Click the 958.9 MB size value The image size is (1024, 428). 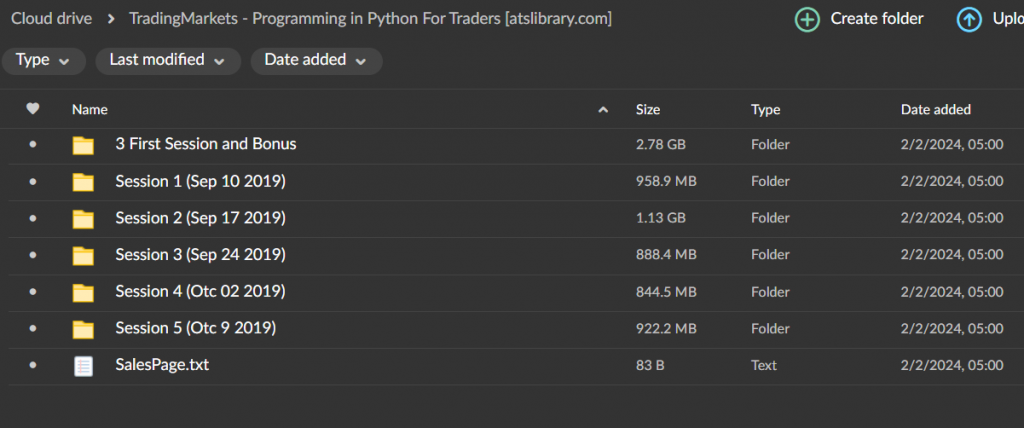666,182
